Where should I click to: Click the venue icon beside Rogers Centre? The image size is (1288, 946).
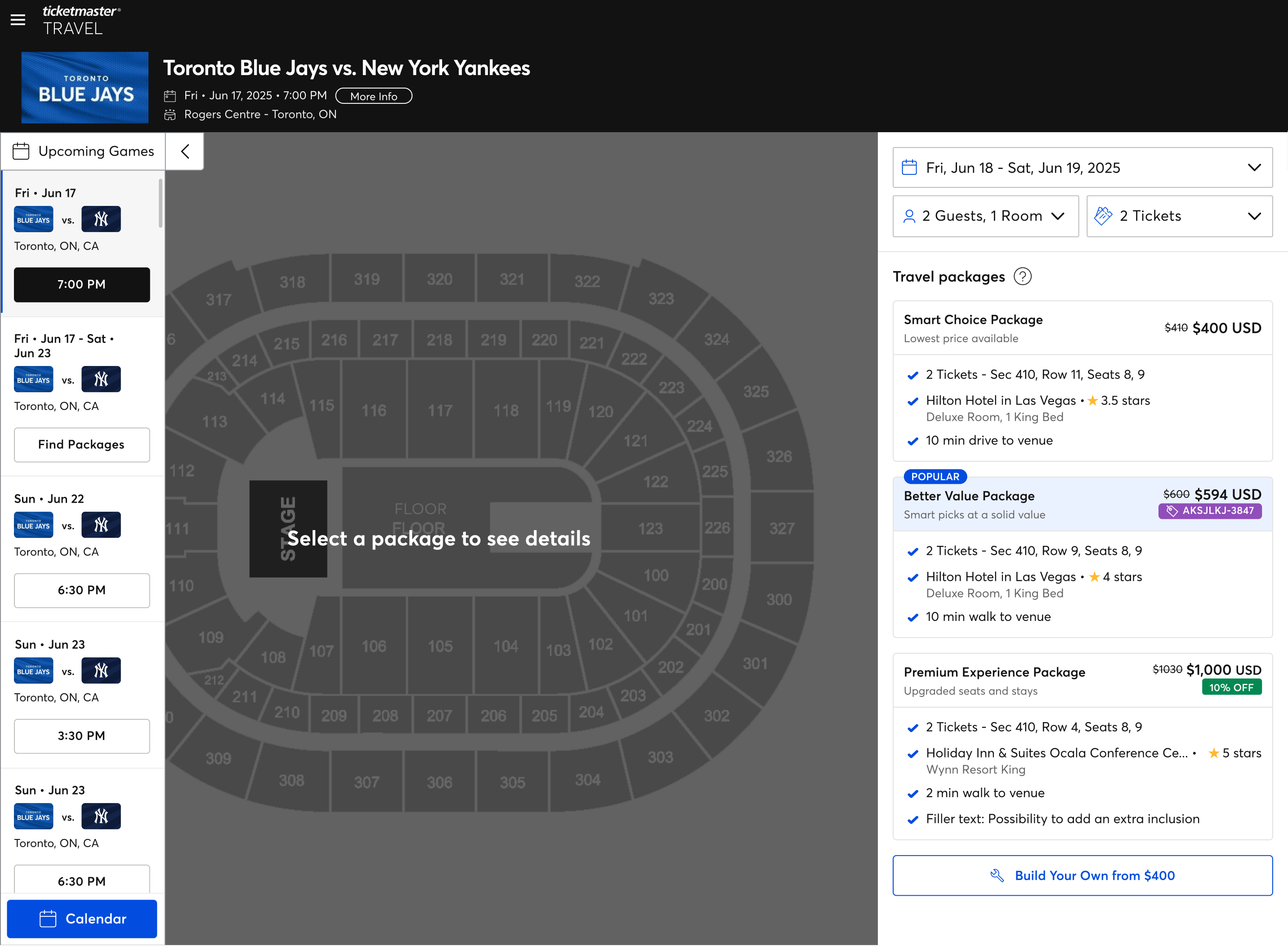[170, 115]
